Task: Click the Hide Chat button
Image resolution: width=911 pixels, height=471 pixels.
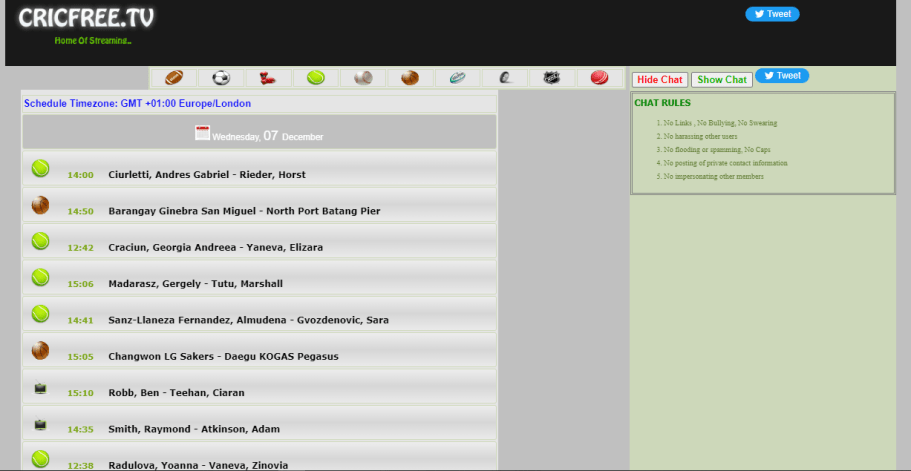Action: click(x=660, y=80)
